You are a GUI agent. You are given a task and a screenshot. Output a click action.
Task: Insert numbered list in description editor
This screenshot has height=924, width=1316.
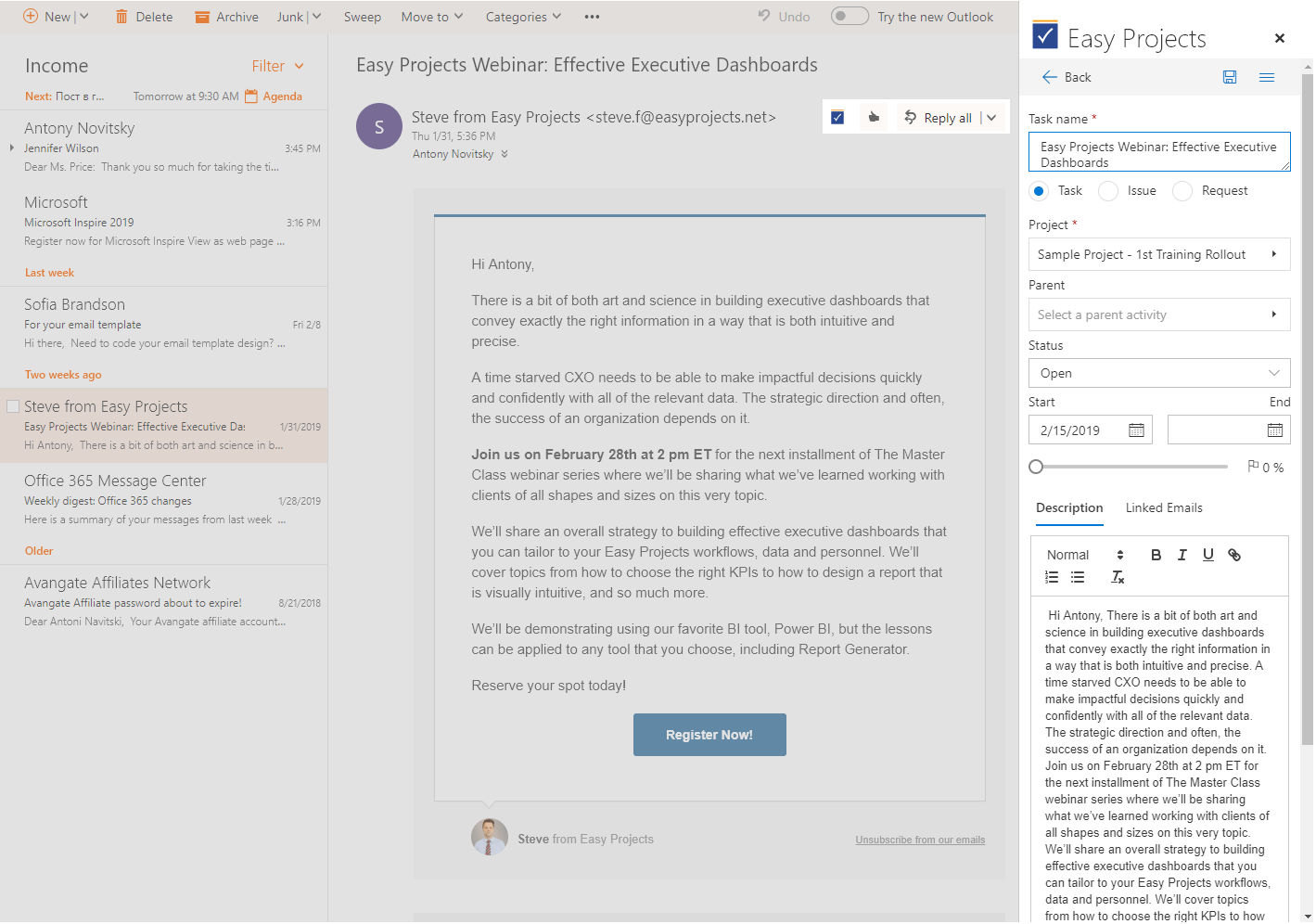[1052, 577]
